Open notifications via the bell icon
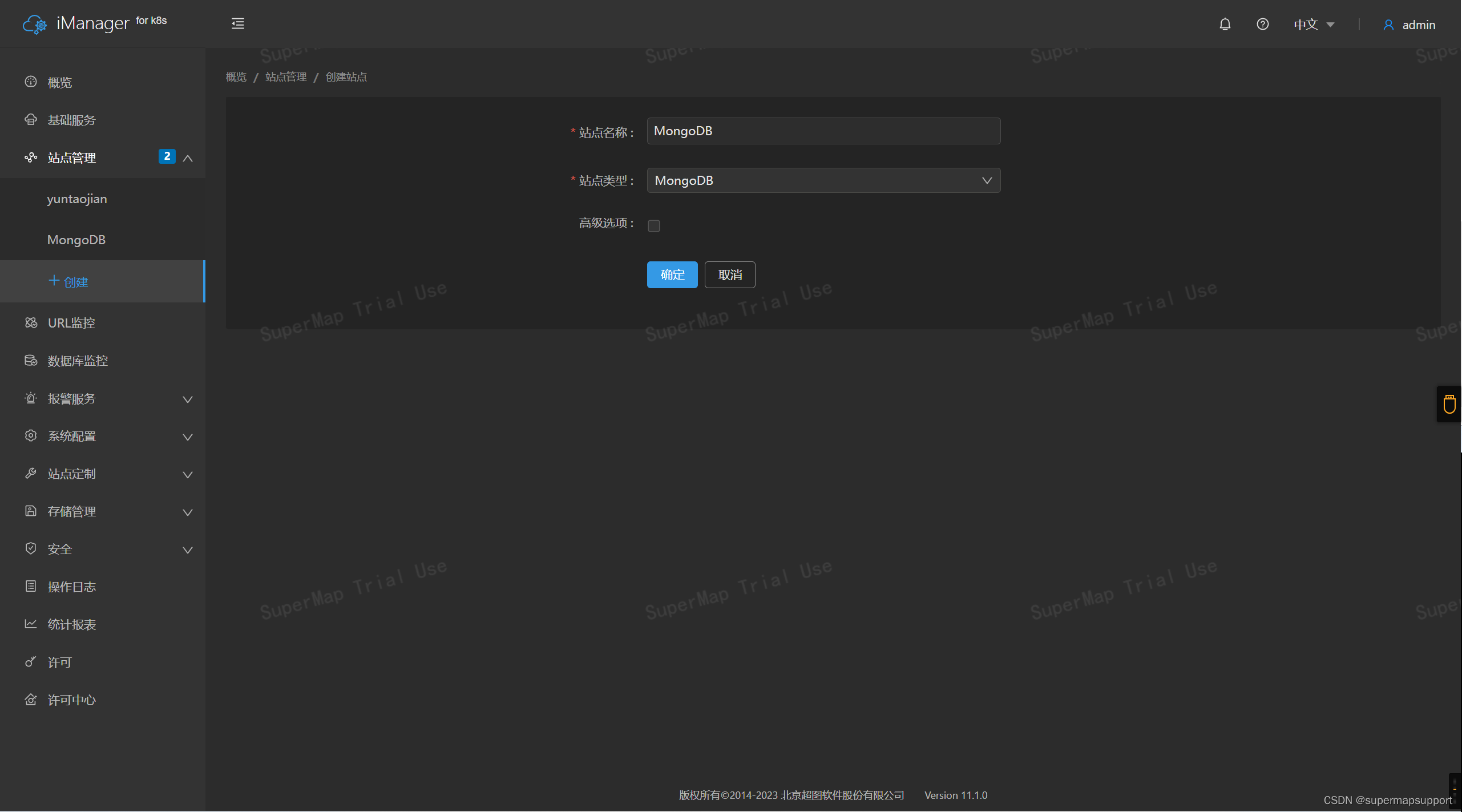1462x812 pixels. (x=1225, y=24)
